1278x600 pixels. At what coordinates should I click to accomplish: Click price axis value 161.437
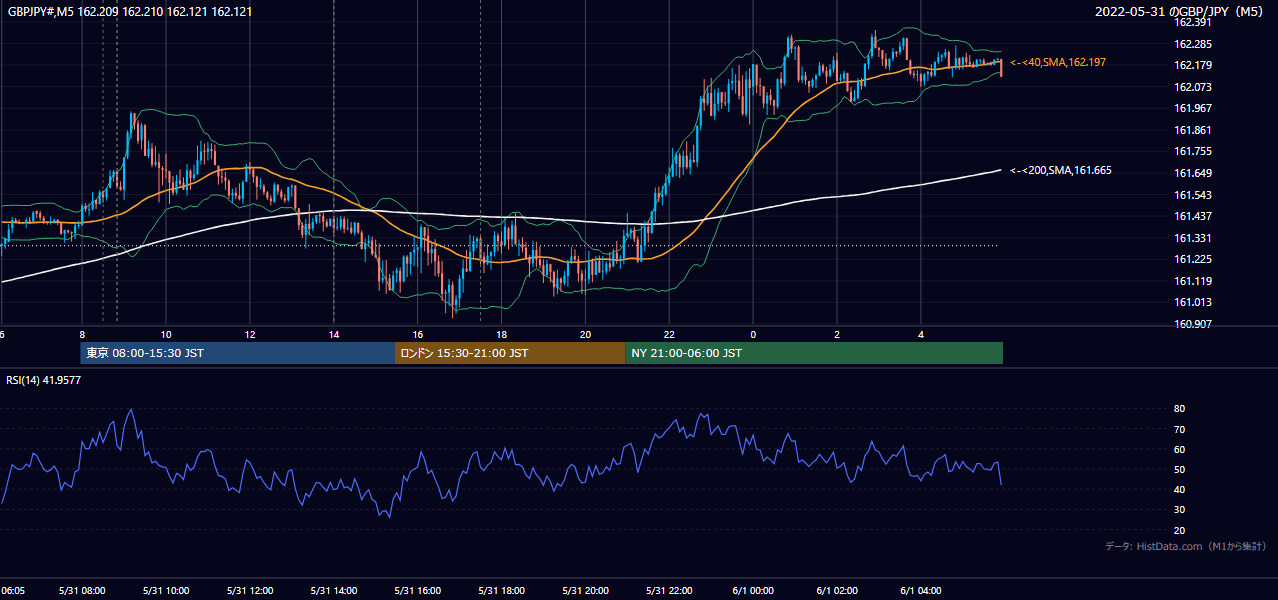pyautogui.click(x=1192, y=216)
